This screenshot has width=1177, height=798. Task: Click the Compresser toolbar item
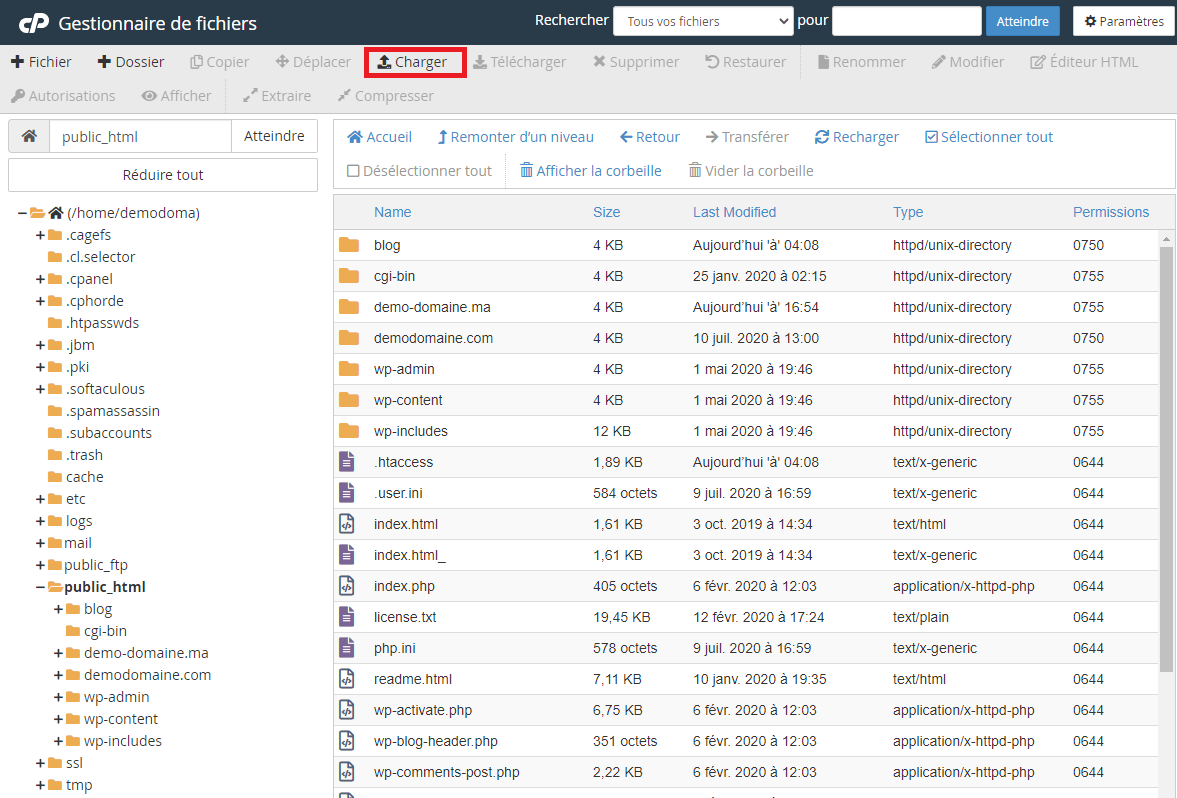pyautogui.click(x=385, y=95)
